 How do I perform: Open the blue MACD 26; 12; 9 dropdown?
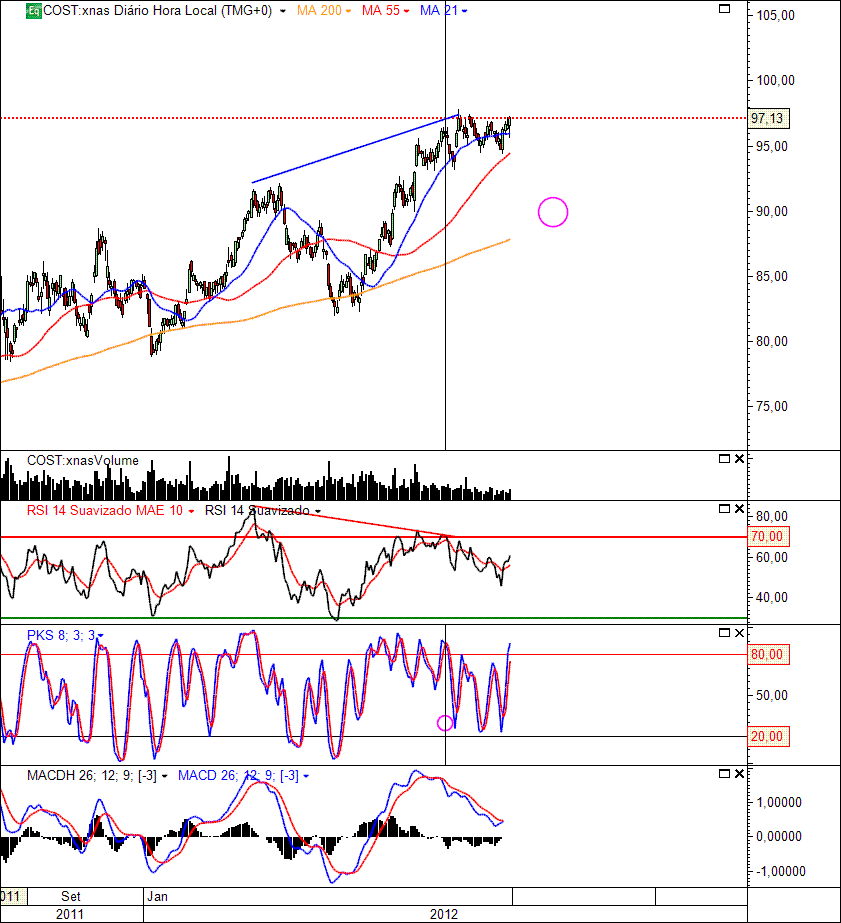(x=306, y=776)
